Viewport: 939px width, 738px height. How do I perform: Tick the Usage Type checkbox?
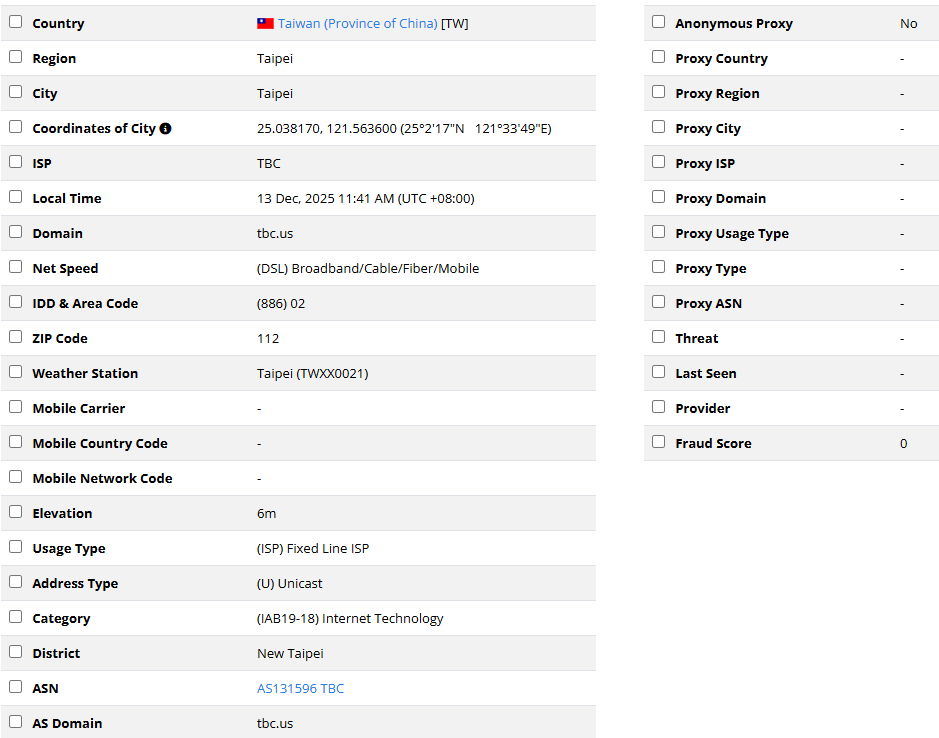[x=16, y=547]
